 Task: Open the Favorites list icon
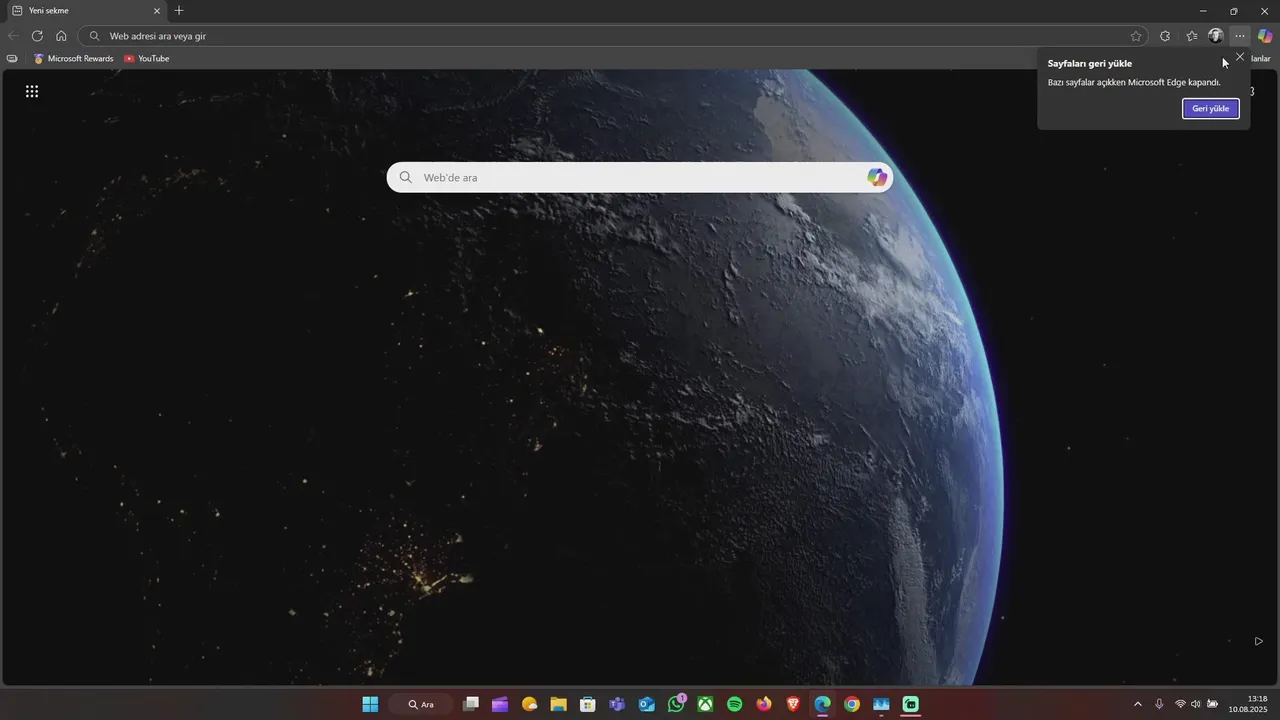1191,36
